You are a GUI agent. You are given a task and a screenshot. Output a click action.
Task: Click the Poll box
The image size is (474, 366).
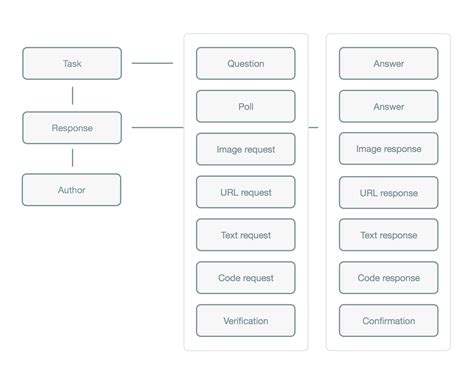click(246, 106)
